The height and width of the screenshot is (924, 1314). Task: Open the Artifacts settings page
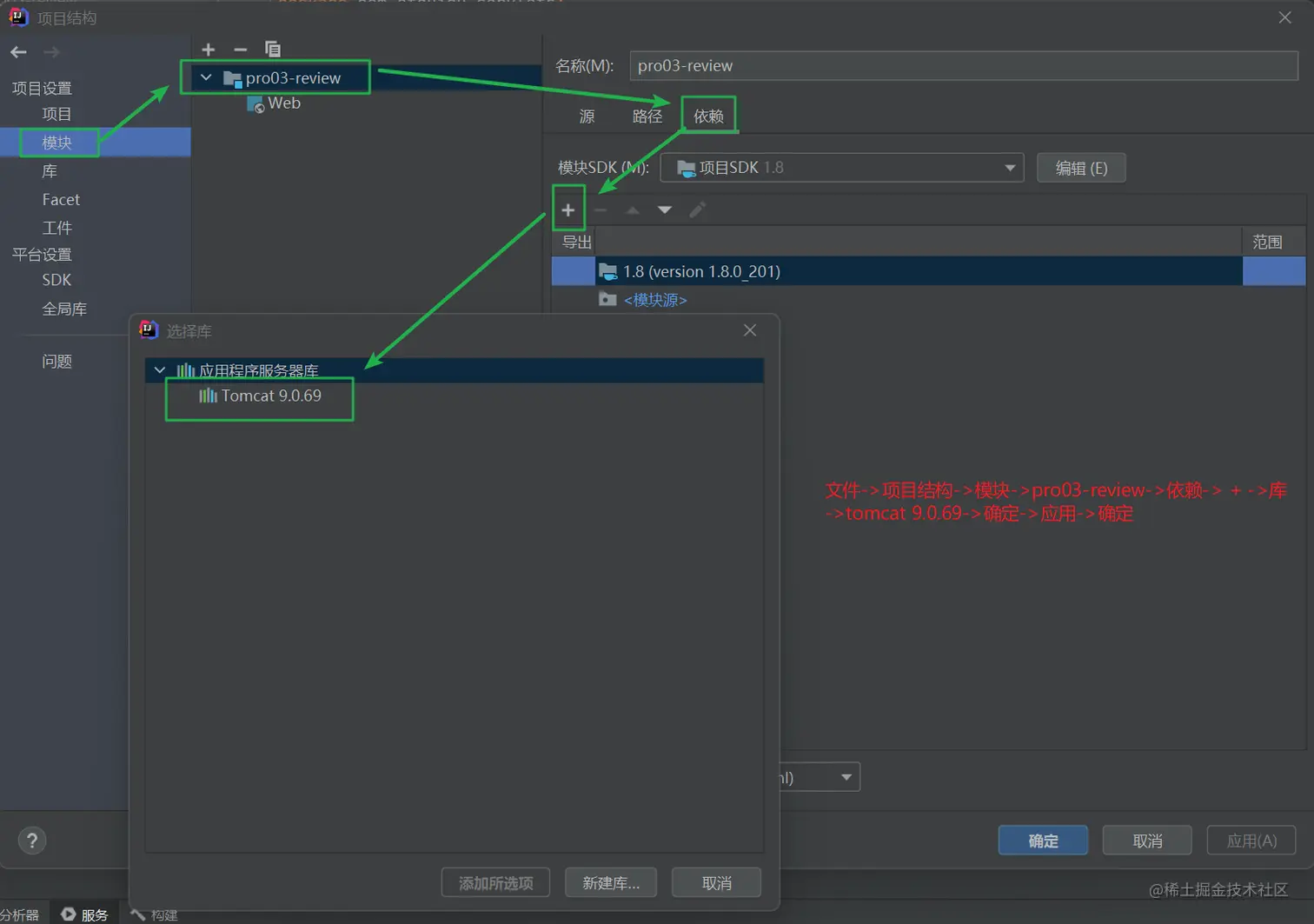pyautogui.click(x=57, y=228)
